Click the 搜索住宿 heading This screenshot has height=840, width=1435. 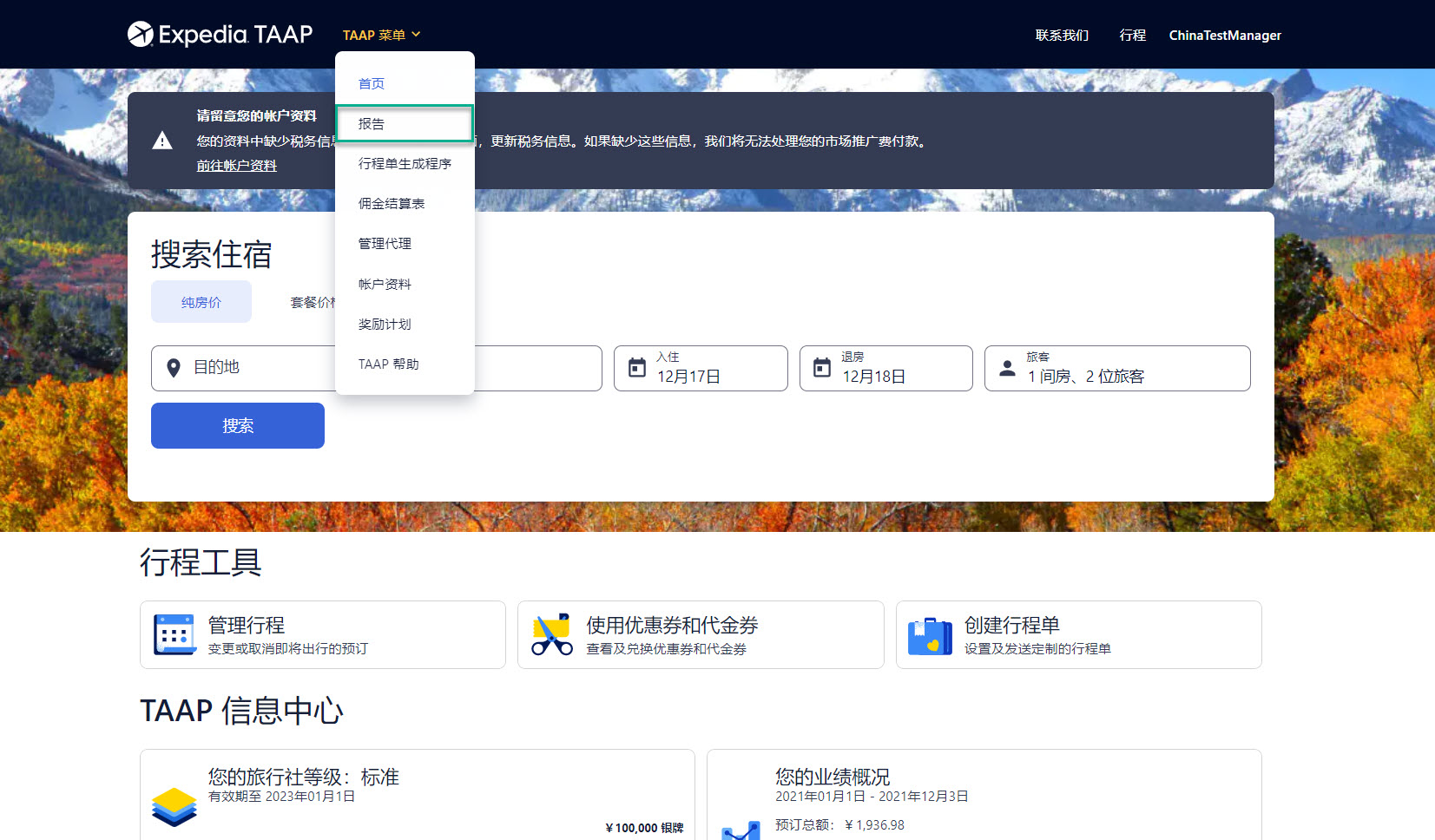point(212,254)
